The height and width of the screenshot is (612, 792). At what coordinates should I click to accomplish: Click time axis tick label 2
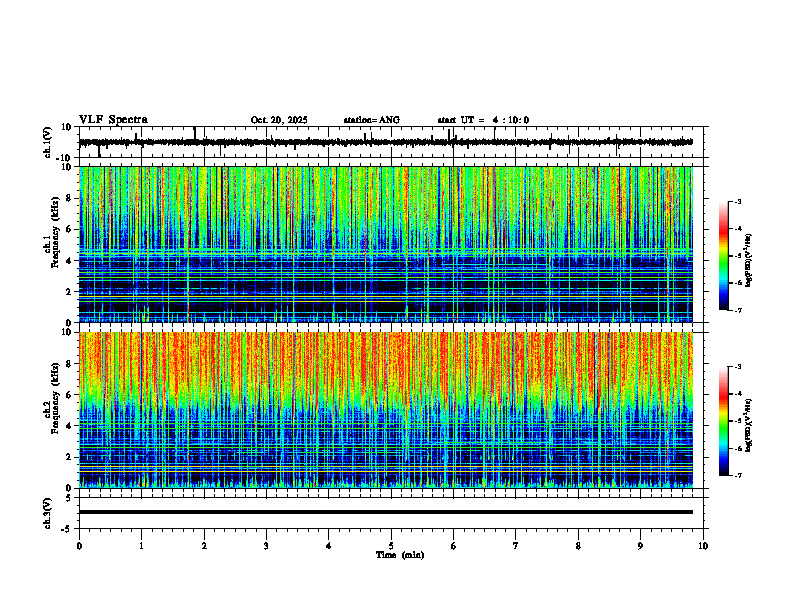[204, 546]
